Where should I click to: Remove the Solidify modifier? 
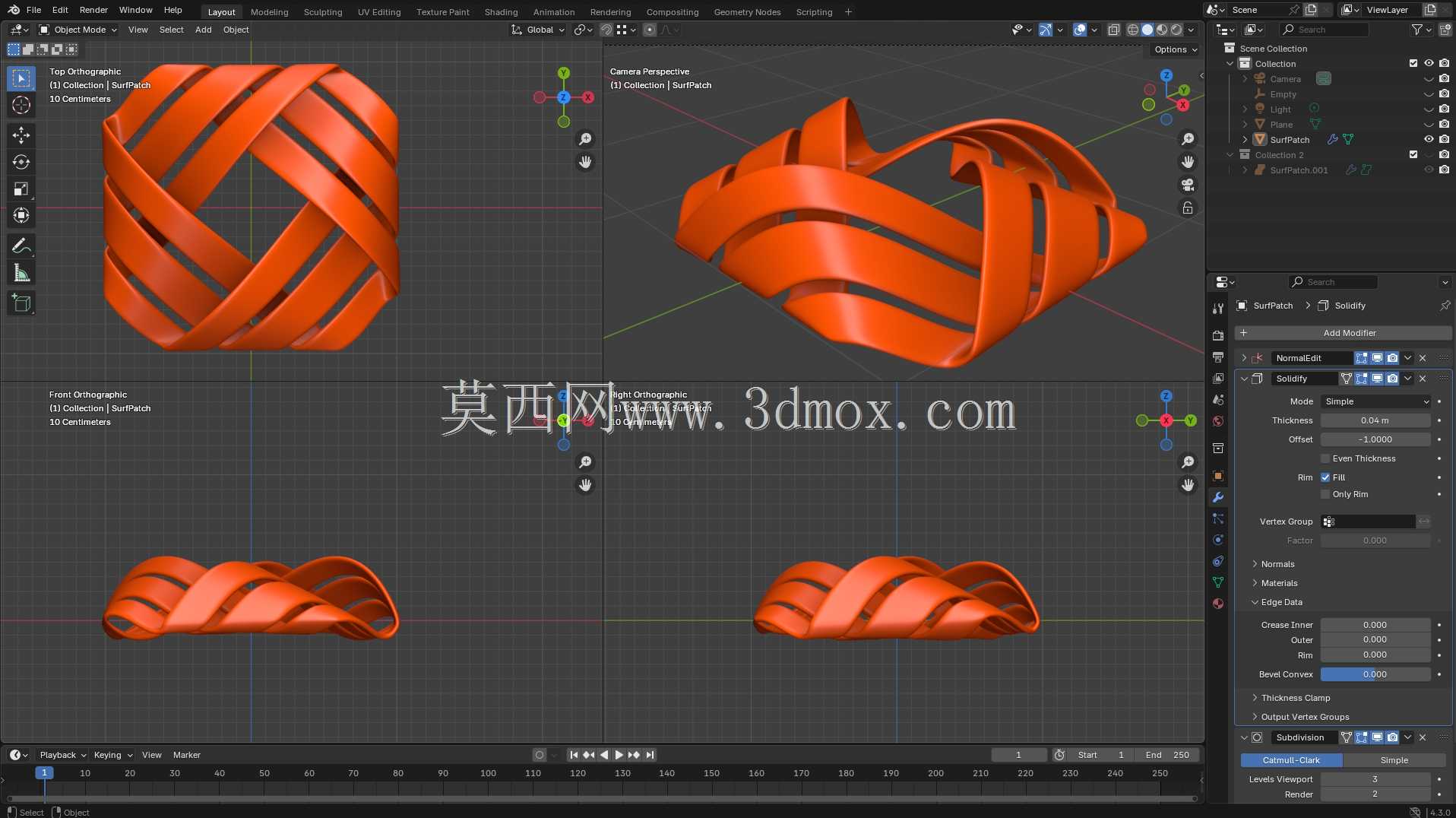(x=1423, y=379)
